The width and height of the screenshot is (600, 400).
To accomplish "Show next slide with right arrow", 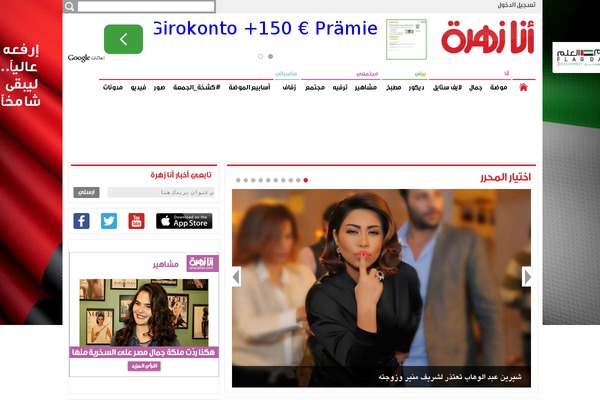I will [x=527, y=276].
